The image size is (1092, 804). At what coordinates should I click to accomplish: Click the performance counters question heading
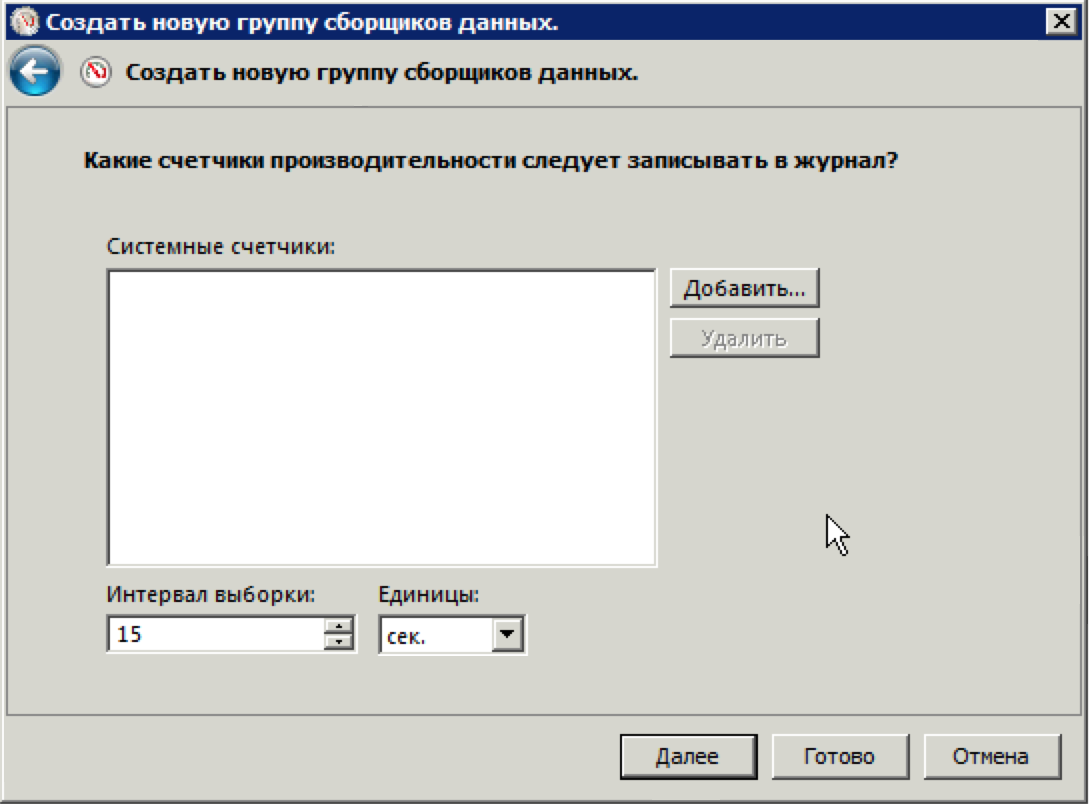[489, 161]
